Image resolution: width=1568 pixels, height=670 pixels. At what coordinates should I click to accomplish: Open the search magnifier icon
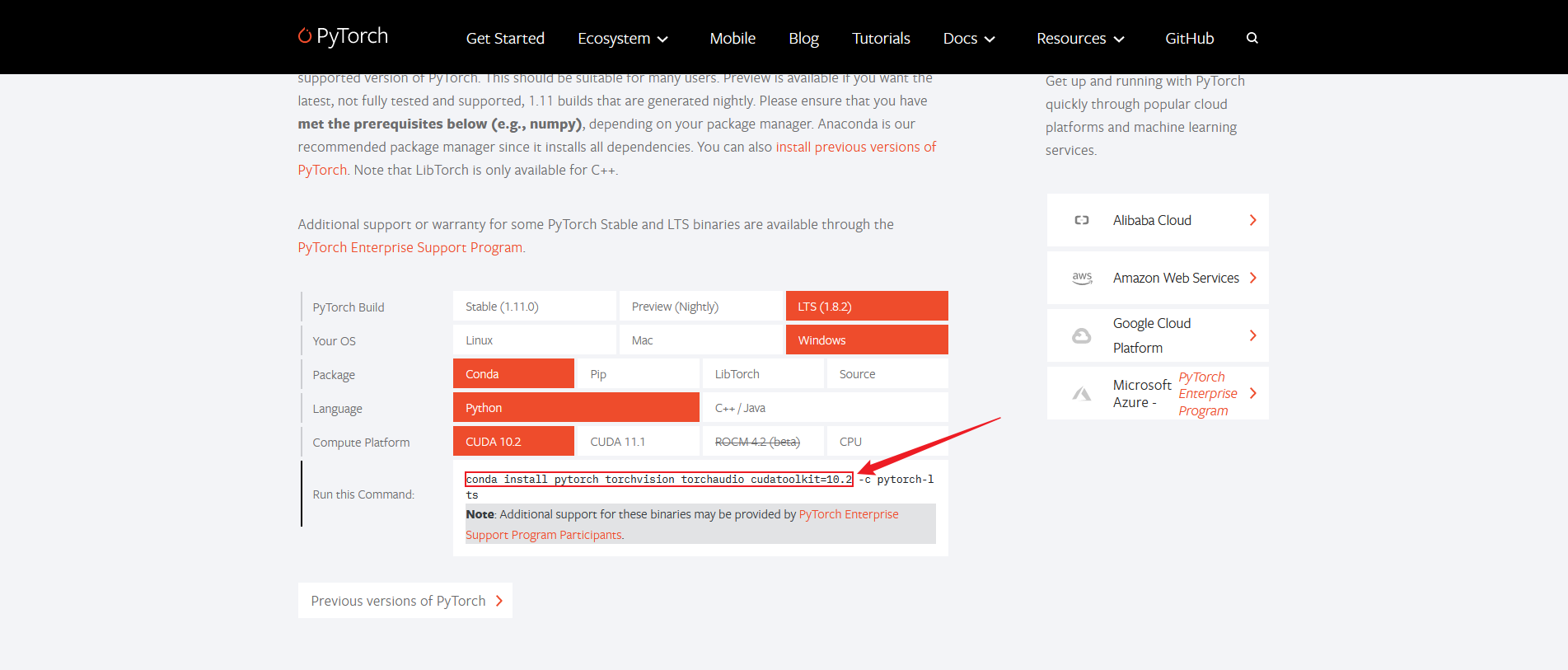pos(1252,38)
